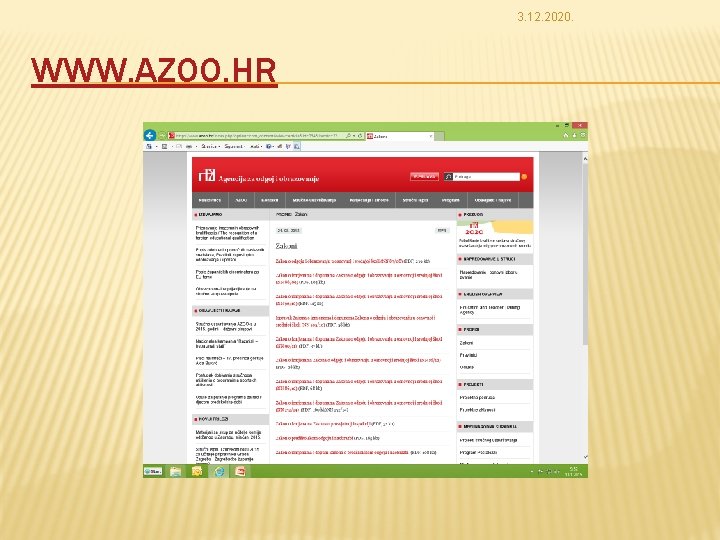This screenshot has width=720, height=540.
Task: Click the WWW.AZOO.HR slide title link
Action: tap(154, 71)
